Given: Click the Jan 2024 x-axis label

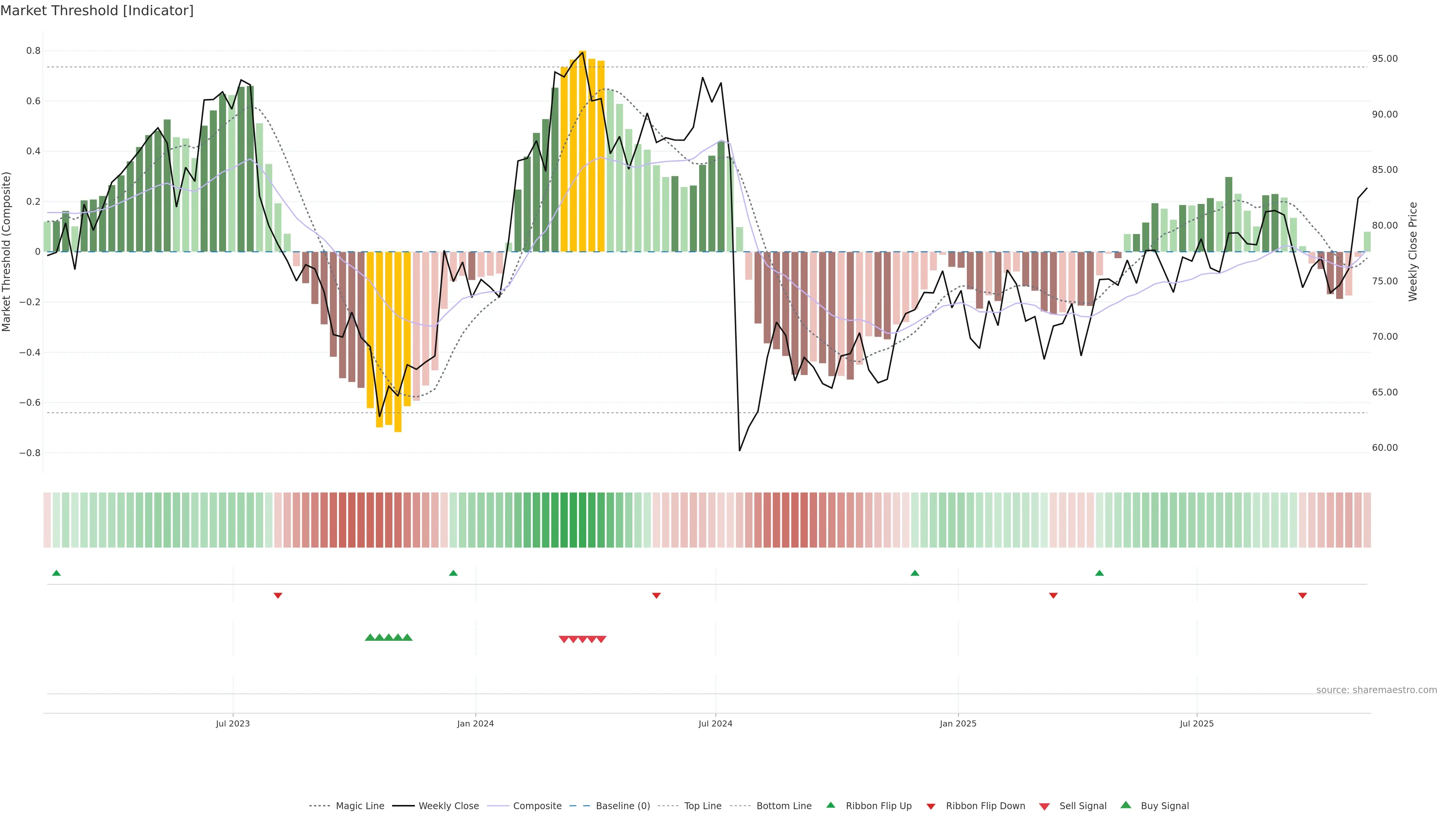Looking at the screenshot, I should tap(475, 723).
